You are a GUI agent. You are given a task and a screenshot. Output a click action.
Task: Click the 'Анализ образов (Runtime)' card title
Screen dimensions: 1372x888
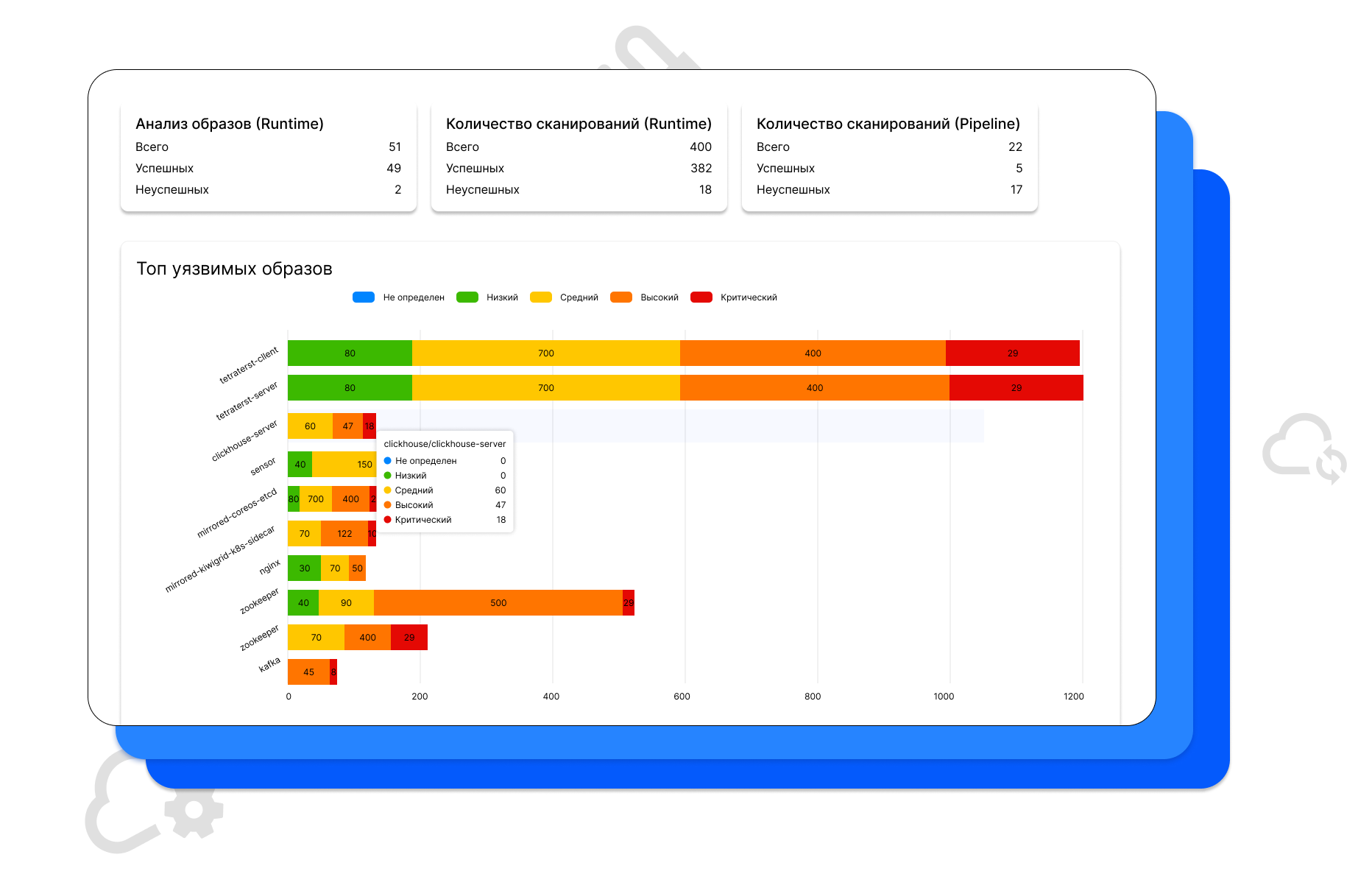(230, 124)
